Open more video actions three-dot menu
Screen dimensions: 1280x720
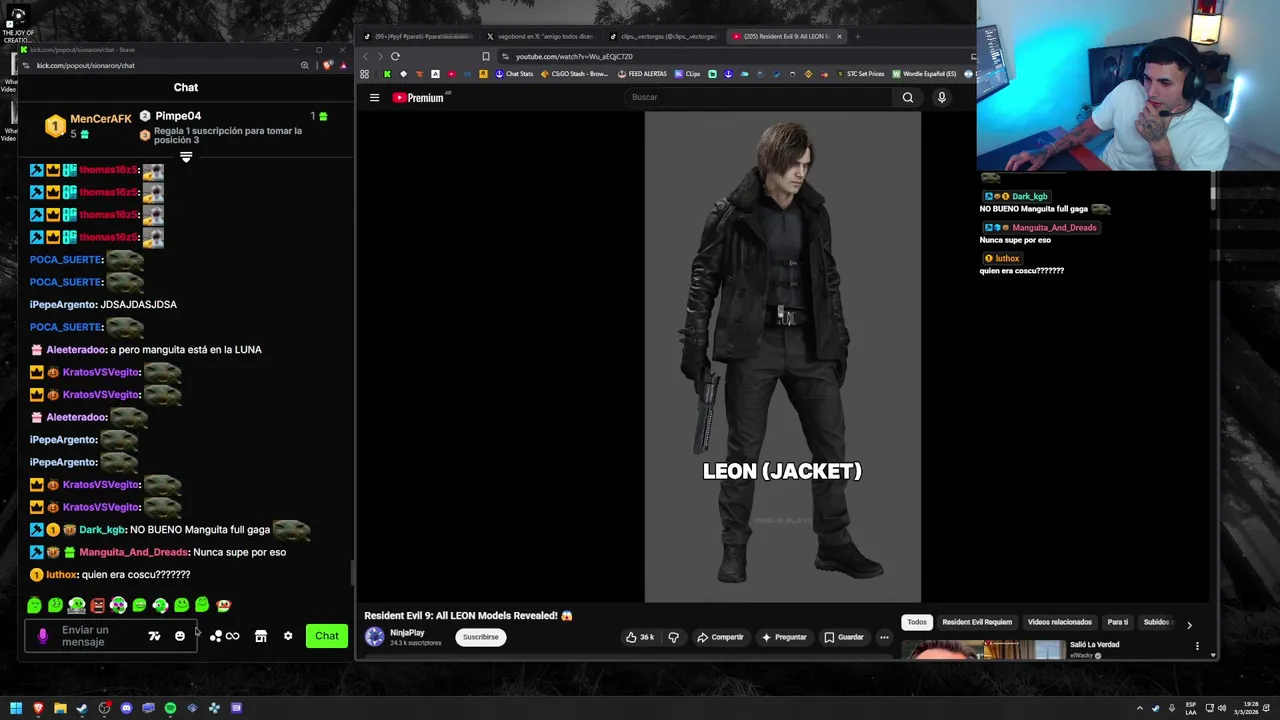click(884, 637)
